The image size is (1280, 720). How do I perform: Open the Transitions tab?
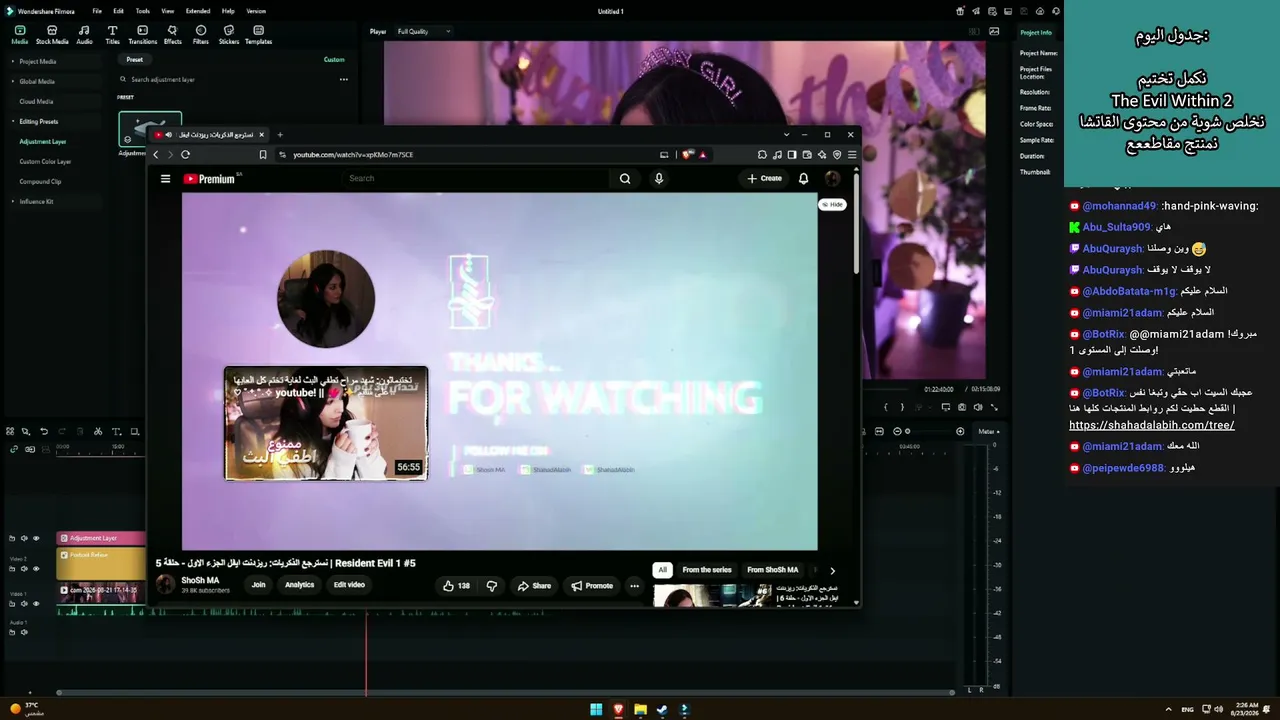click(x=143, y=35)
